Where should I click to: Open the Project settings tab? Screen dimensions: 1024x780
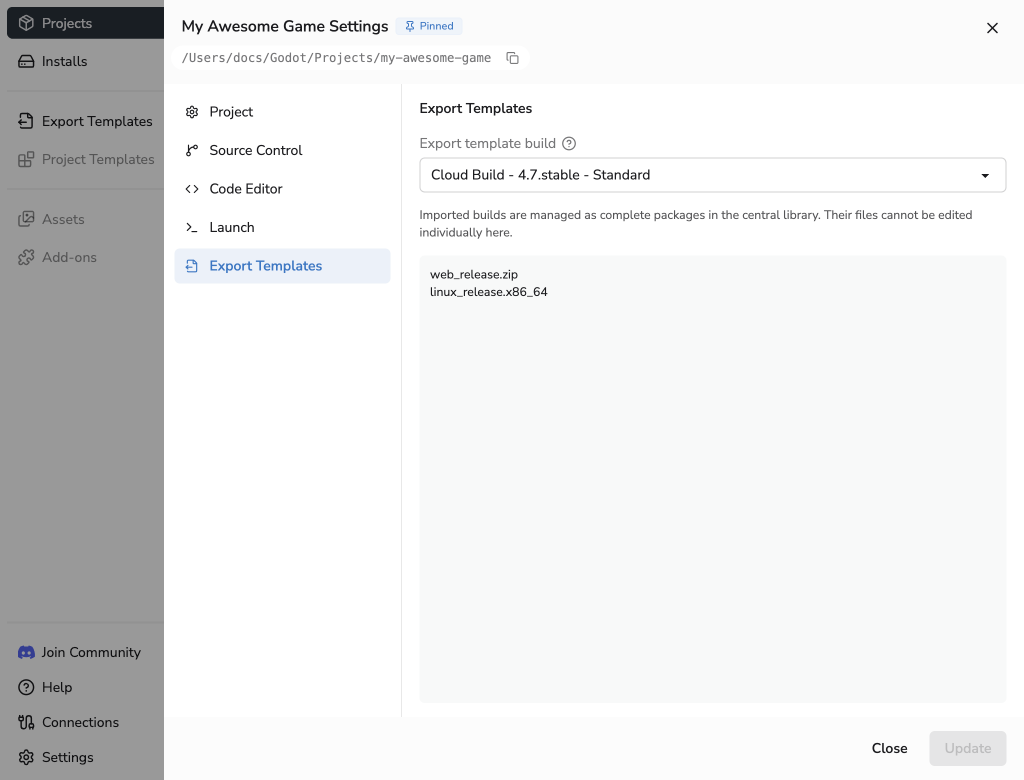(x=282, y=112)
